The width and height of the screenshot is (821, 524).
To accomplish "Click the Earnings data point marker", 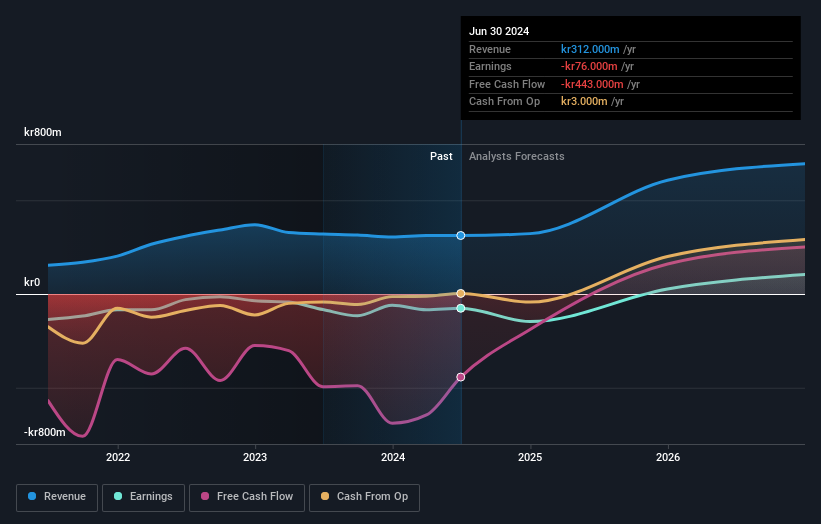I will (x=461, y=308).
